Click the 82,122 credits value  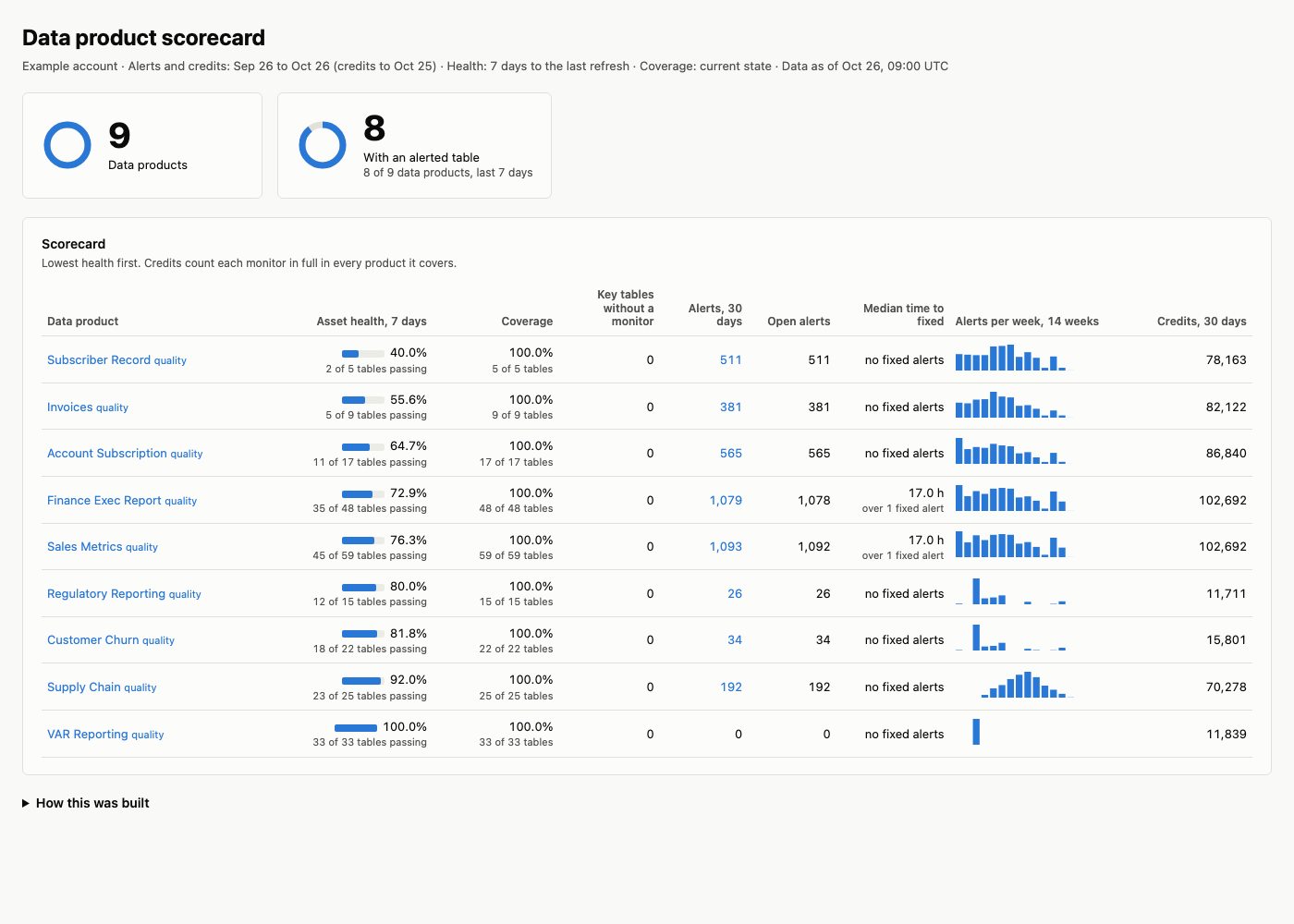click(1227, 407)
